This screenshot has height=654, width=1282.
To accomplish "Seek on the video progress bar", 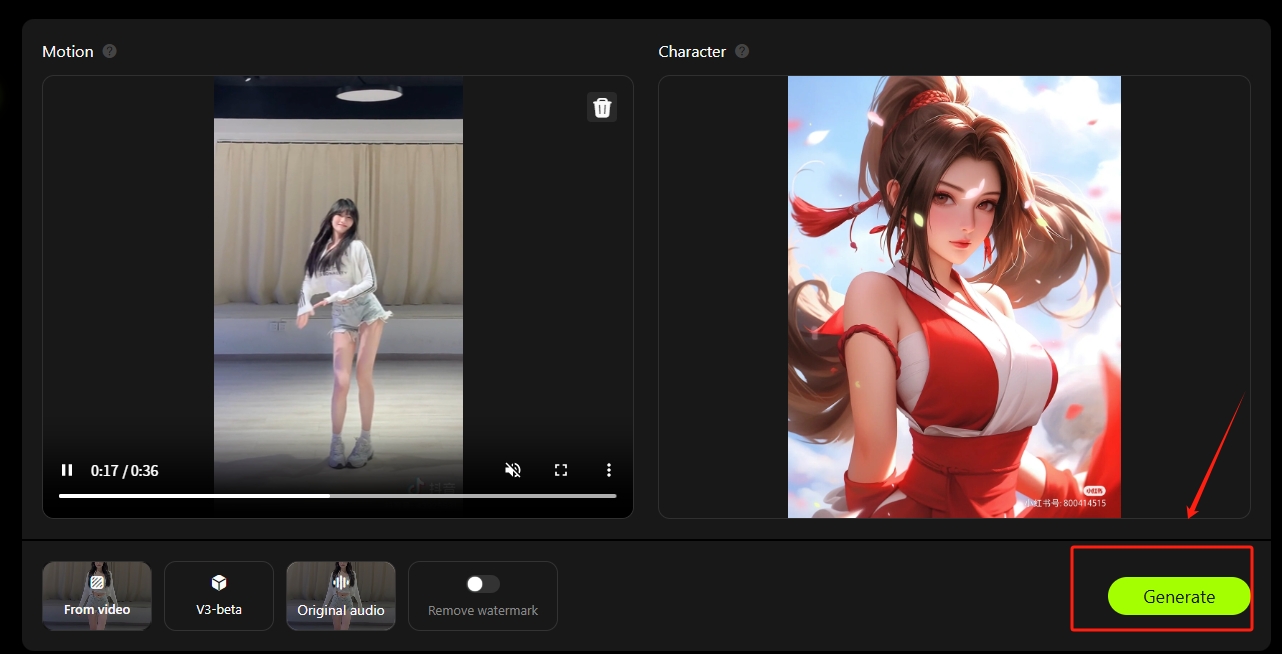I will tap(338, 496).
